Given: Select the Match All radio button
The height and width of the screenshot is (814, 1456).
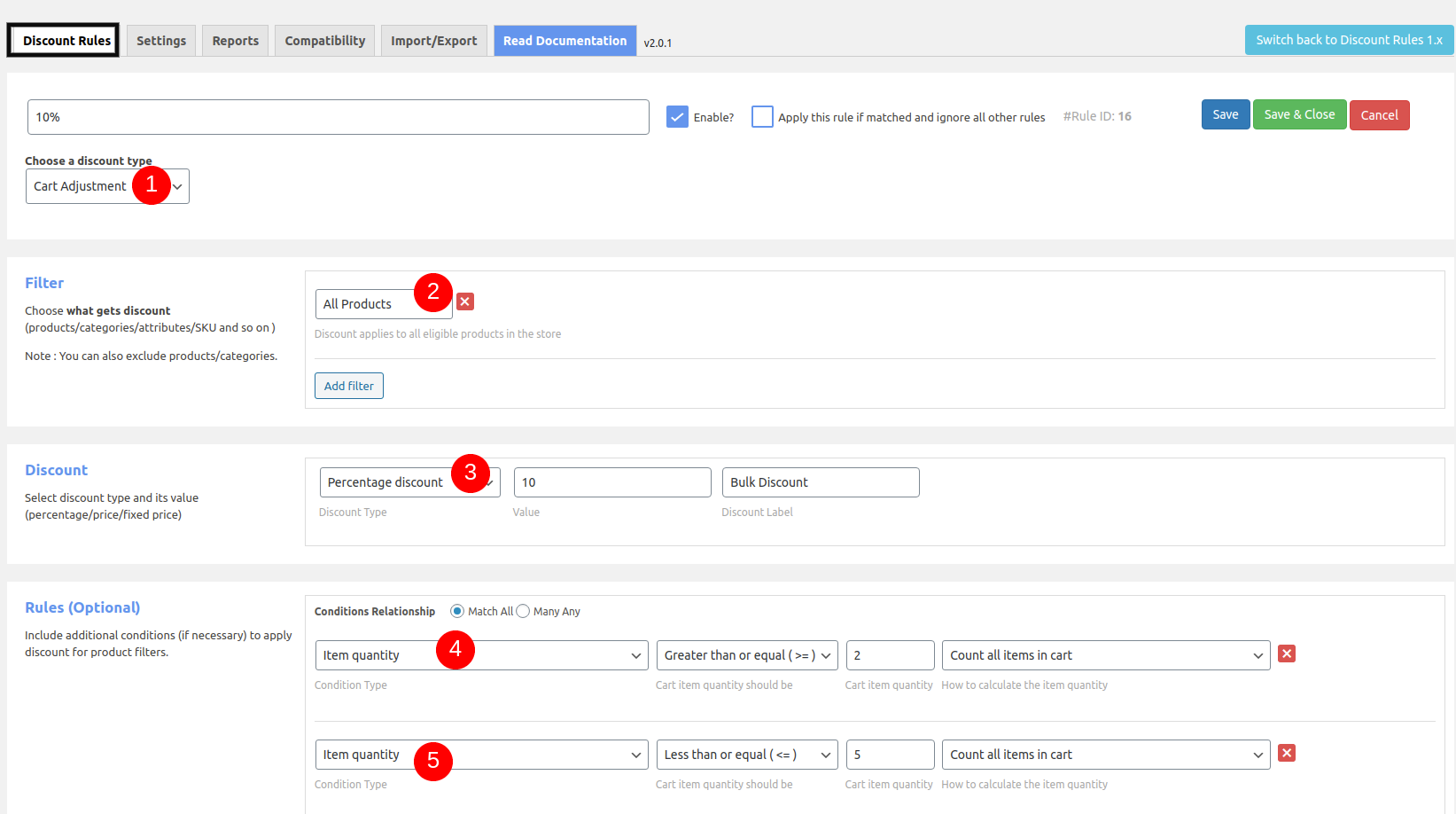Looking at the screenshot, I should click(x=457, y=611).
